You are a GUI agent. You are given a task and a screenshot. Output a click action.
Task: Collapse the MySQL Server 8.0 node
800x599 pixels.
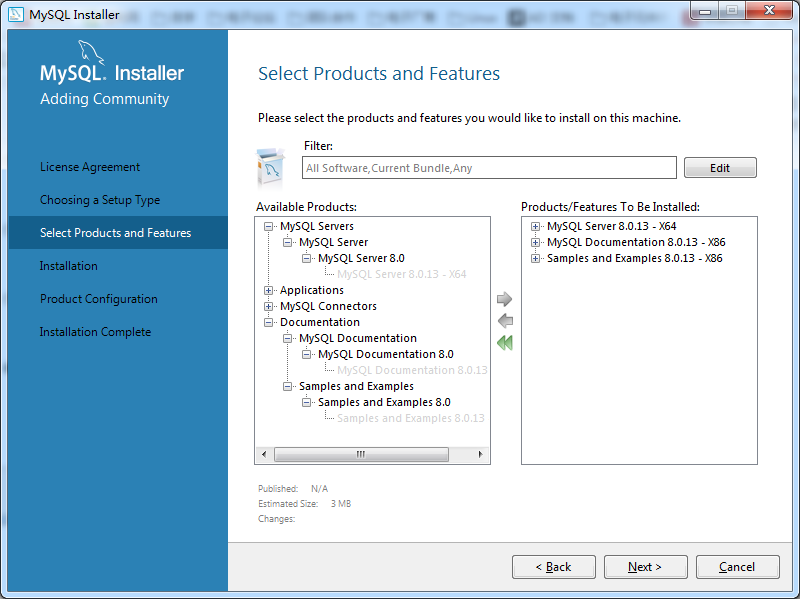pyautogui.click(x=306, y=258)
